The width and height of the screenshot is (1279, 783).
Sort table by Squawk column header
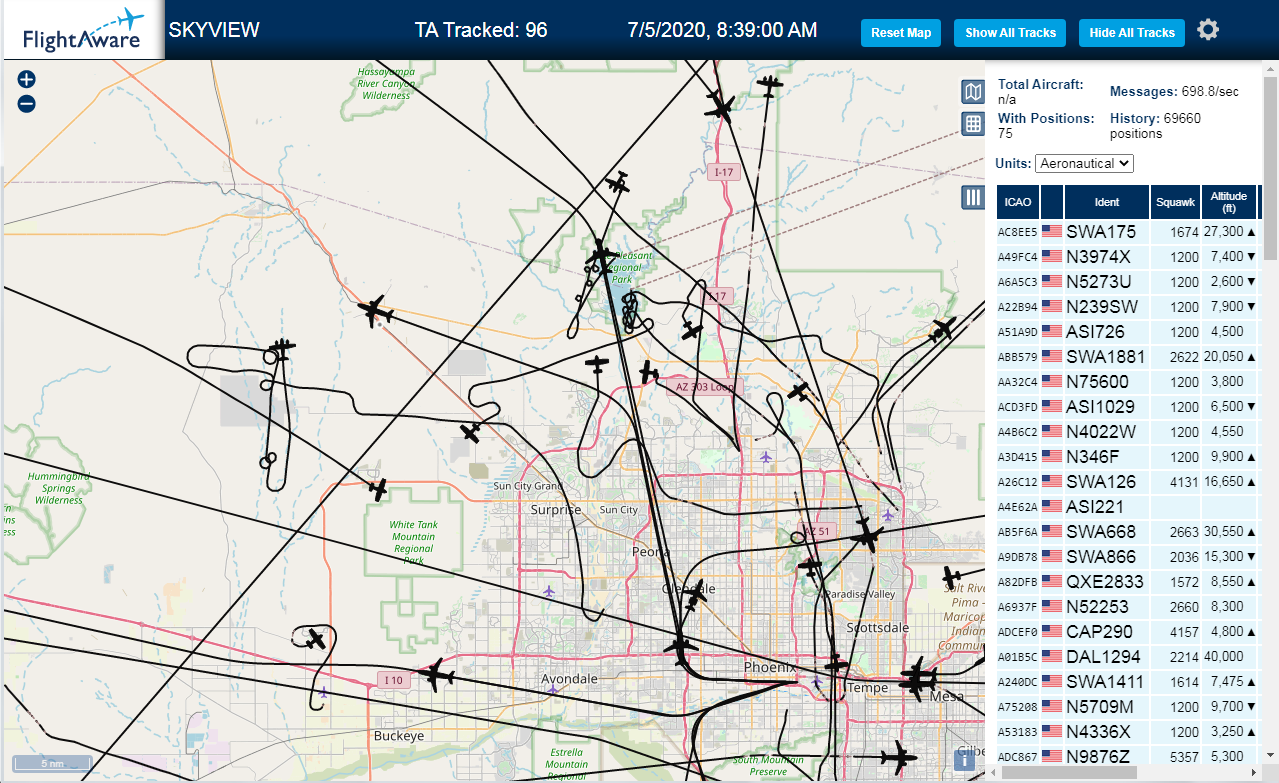coord(1175,202)
